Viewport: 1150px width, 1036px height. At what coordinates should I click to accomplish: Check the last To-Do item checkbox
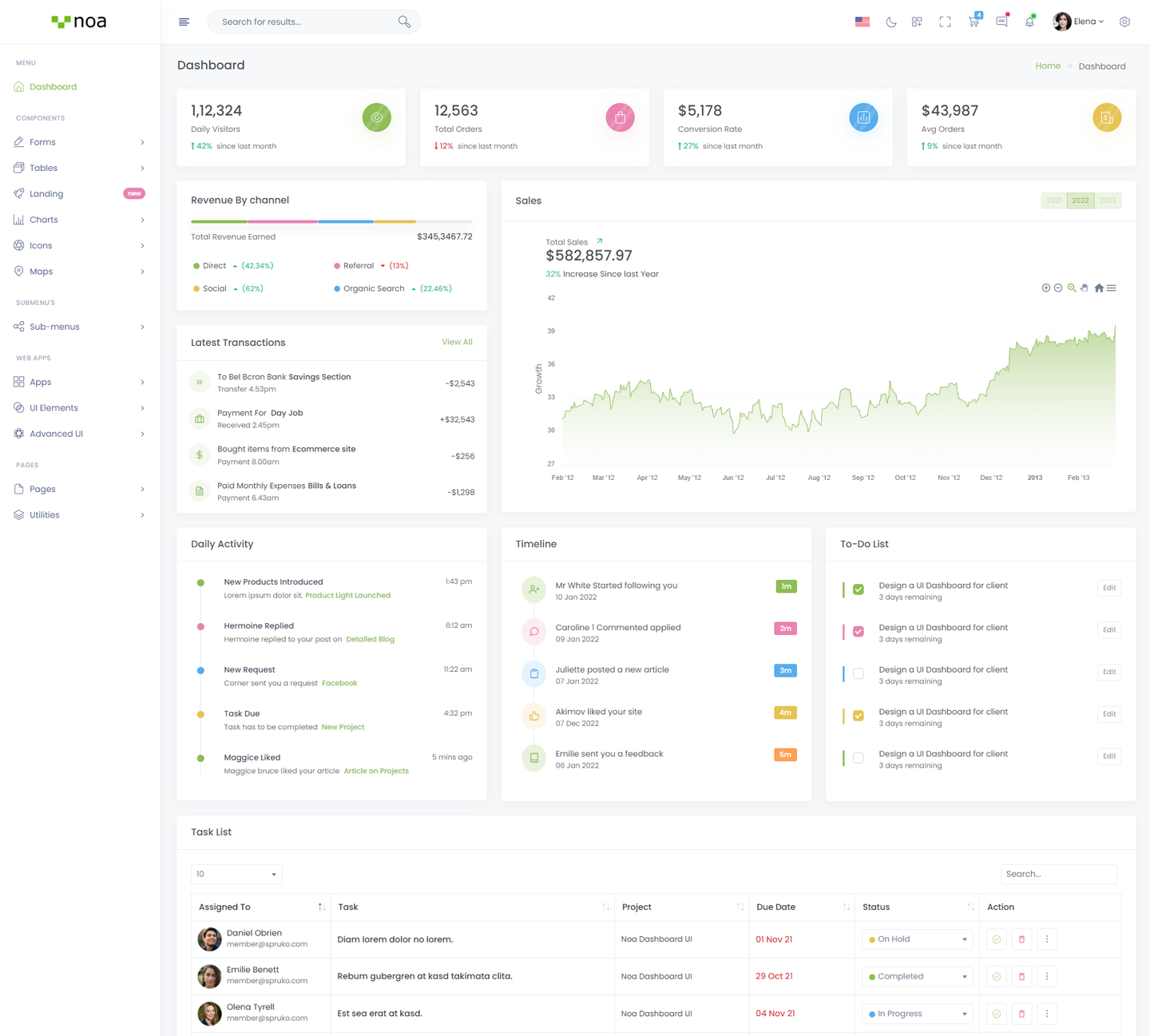click(859, 758)
